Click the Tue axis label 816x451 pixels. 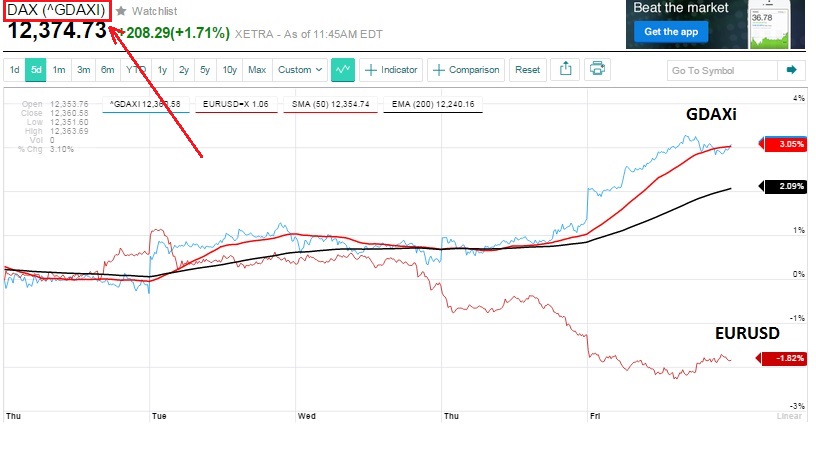pyautogui.click(x=159, y=416)
